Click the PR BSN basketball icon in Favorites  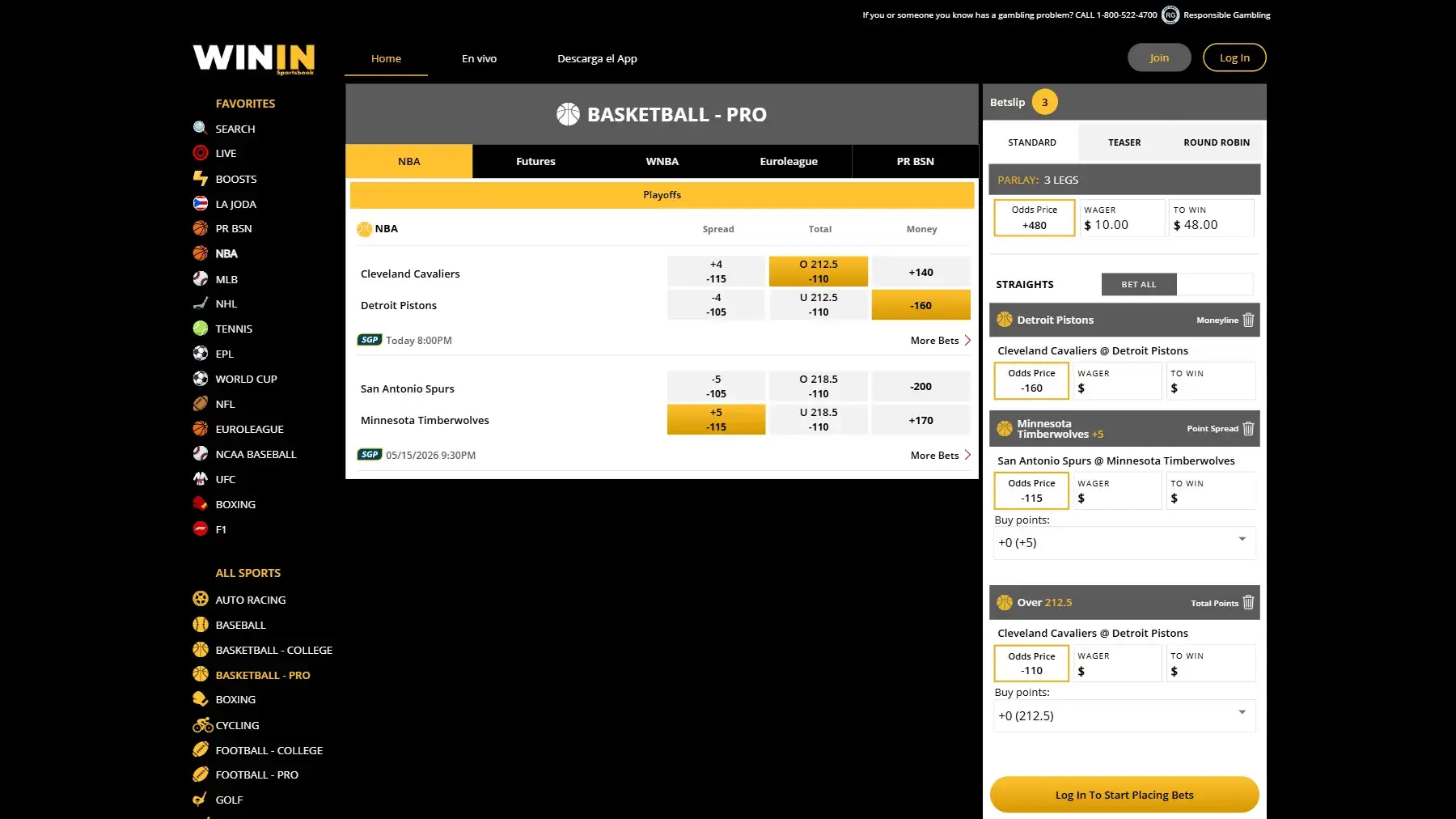(201, 228)
